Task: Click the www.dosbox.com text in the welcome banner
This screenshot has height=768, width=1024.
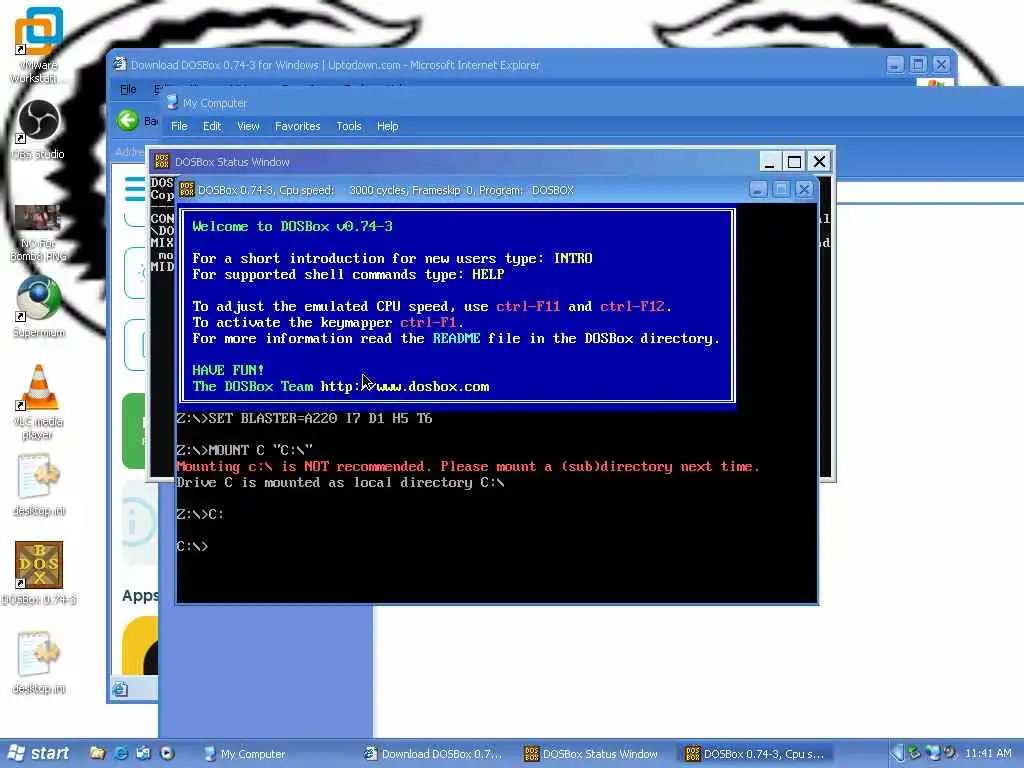Action: click(433, 387)
